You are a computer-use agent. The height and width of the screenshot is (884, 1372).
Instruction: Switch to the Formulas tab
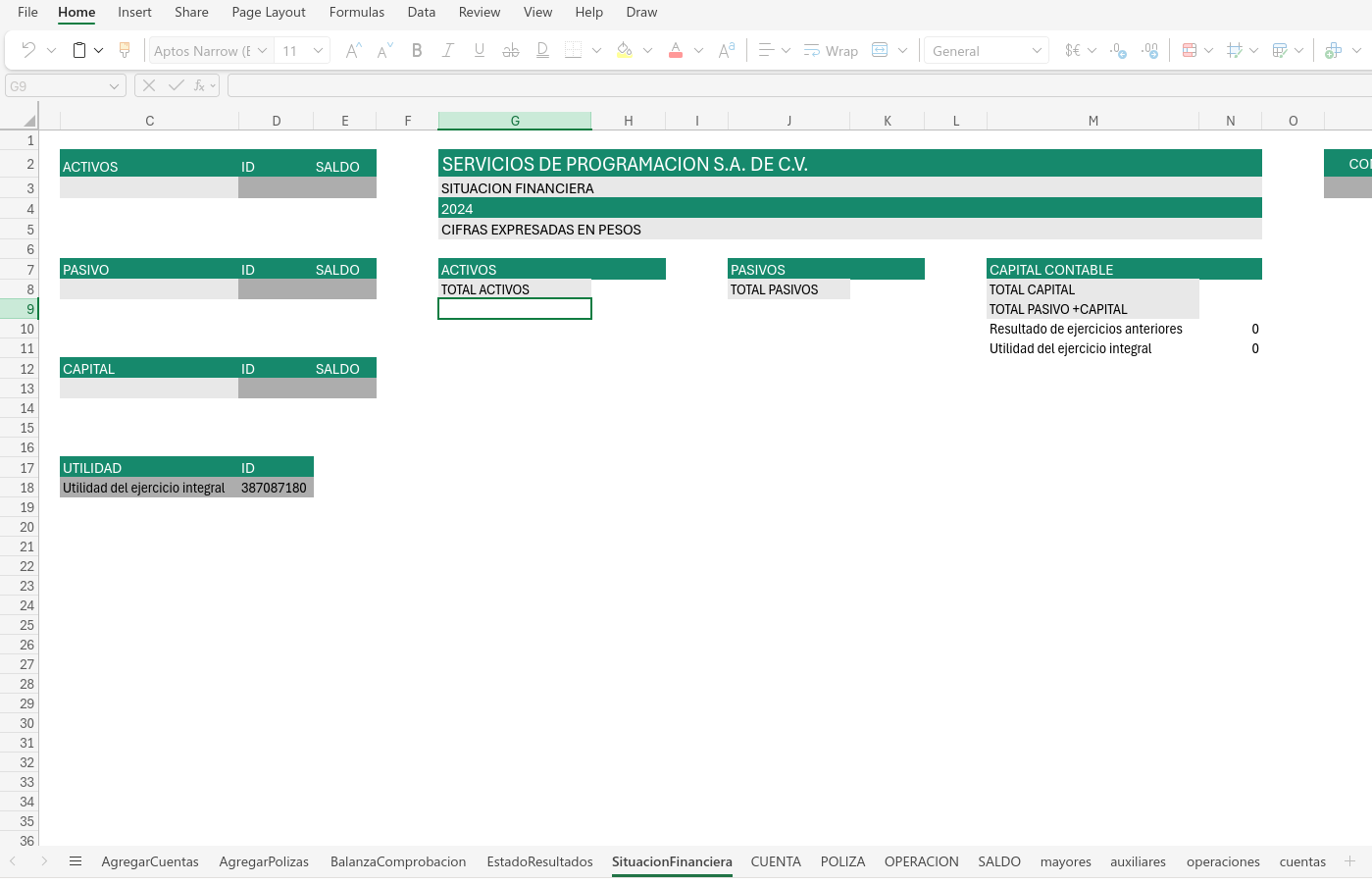(x=357, y=12)
